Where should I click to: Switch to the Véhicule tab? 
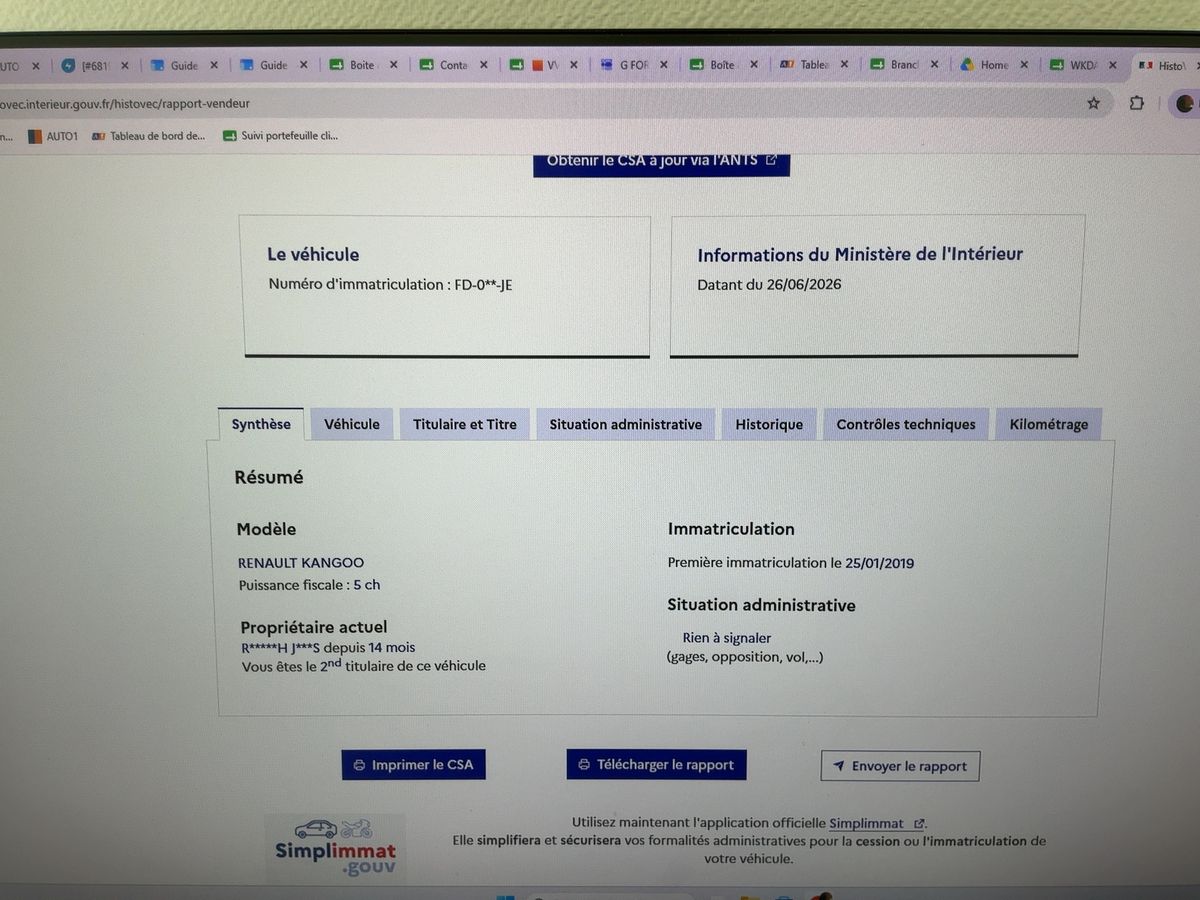352,424
